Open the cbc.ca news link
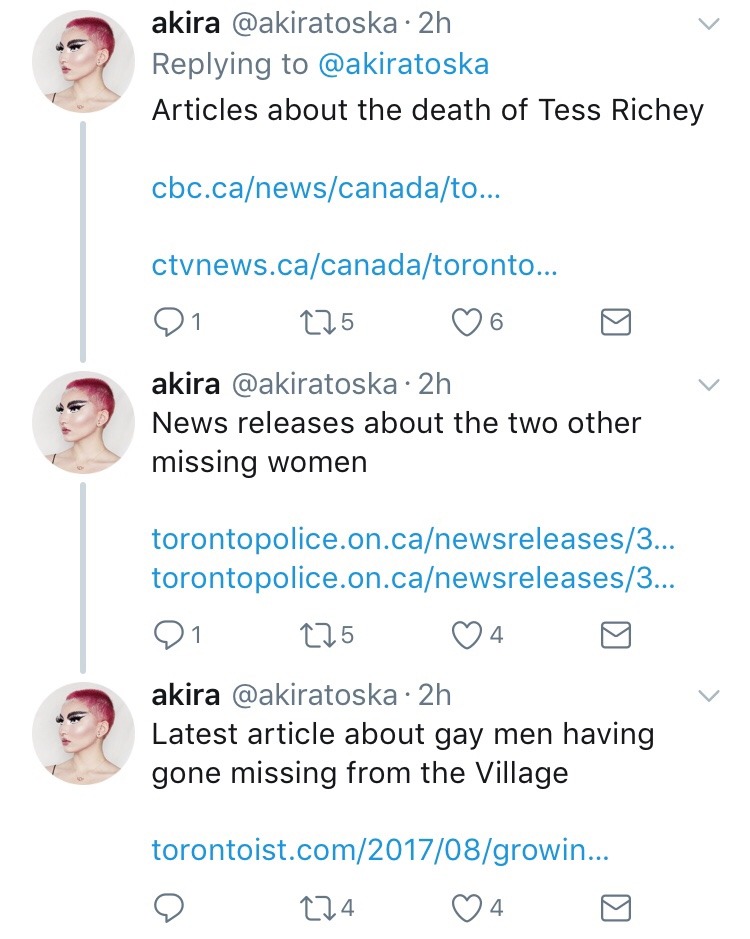Viewport: 750px width, 939px height. (x=325, y=188)
